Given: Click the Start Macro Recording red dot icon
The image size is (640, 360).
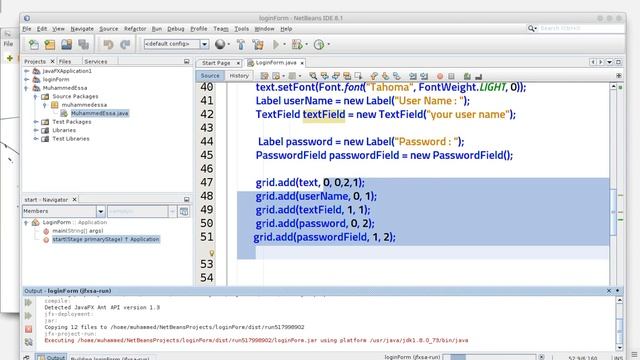Looking at the screenshot, I should pos(440,76).
